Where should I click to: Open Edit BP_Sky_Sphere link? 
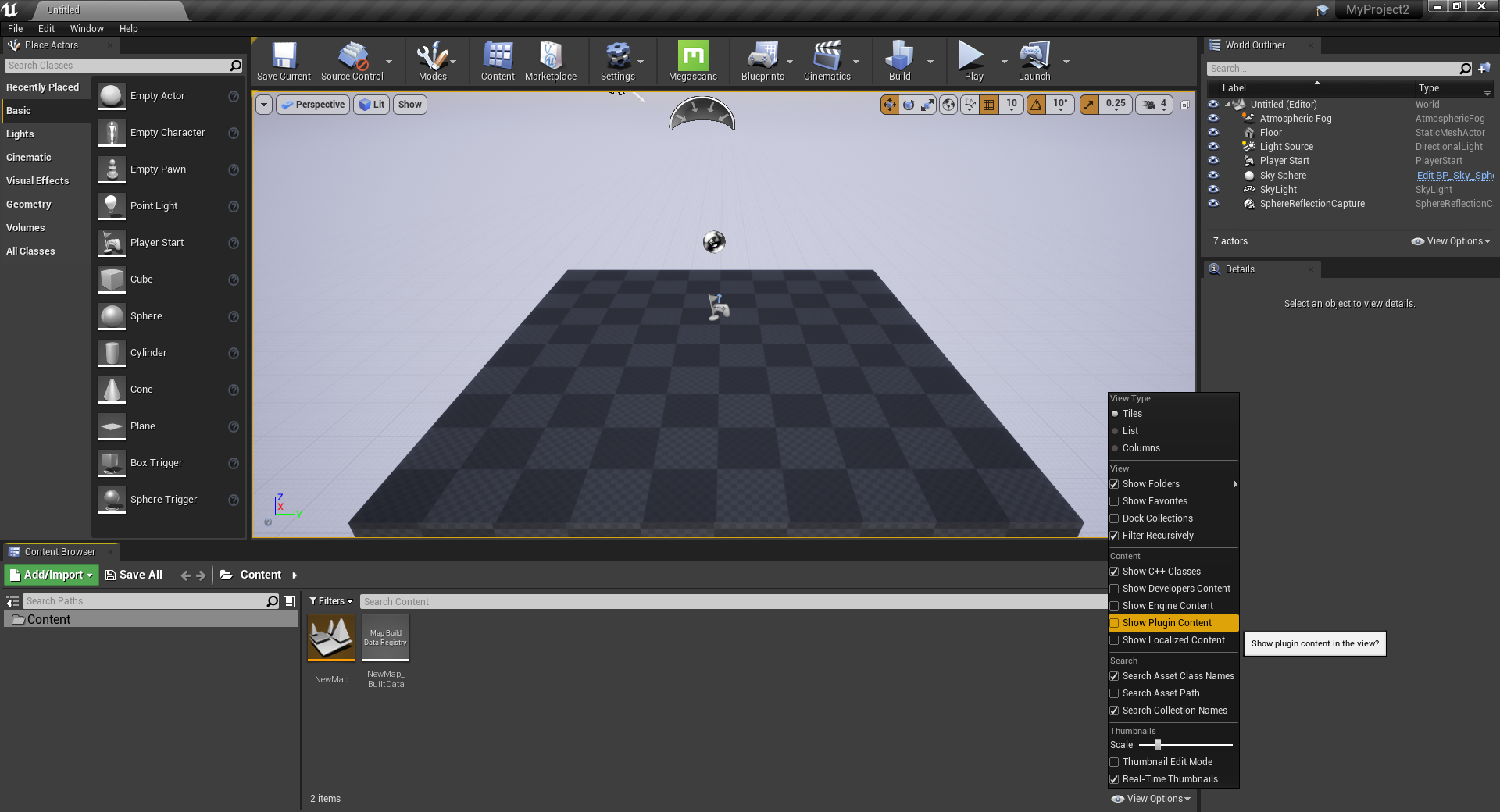pos(1455,176)
